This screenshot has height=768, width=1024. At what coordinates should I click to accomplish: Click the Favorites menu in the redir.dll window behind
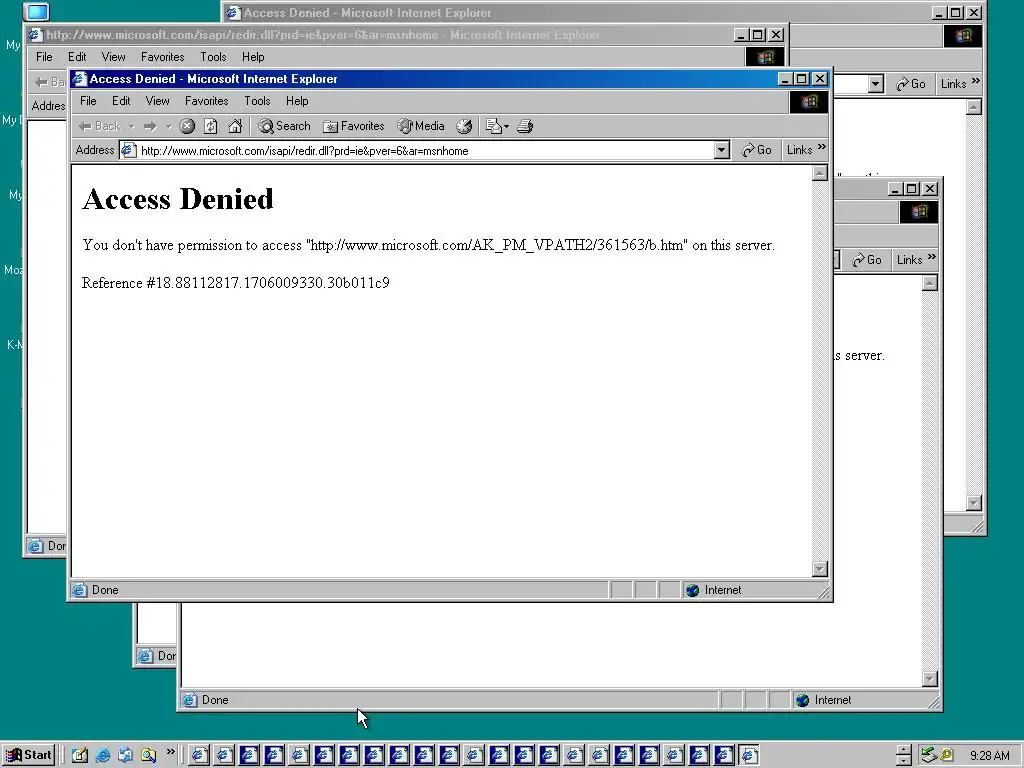(x=163, y=57)
